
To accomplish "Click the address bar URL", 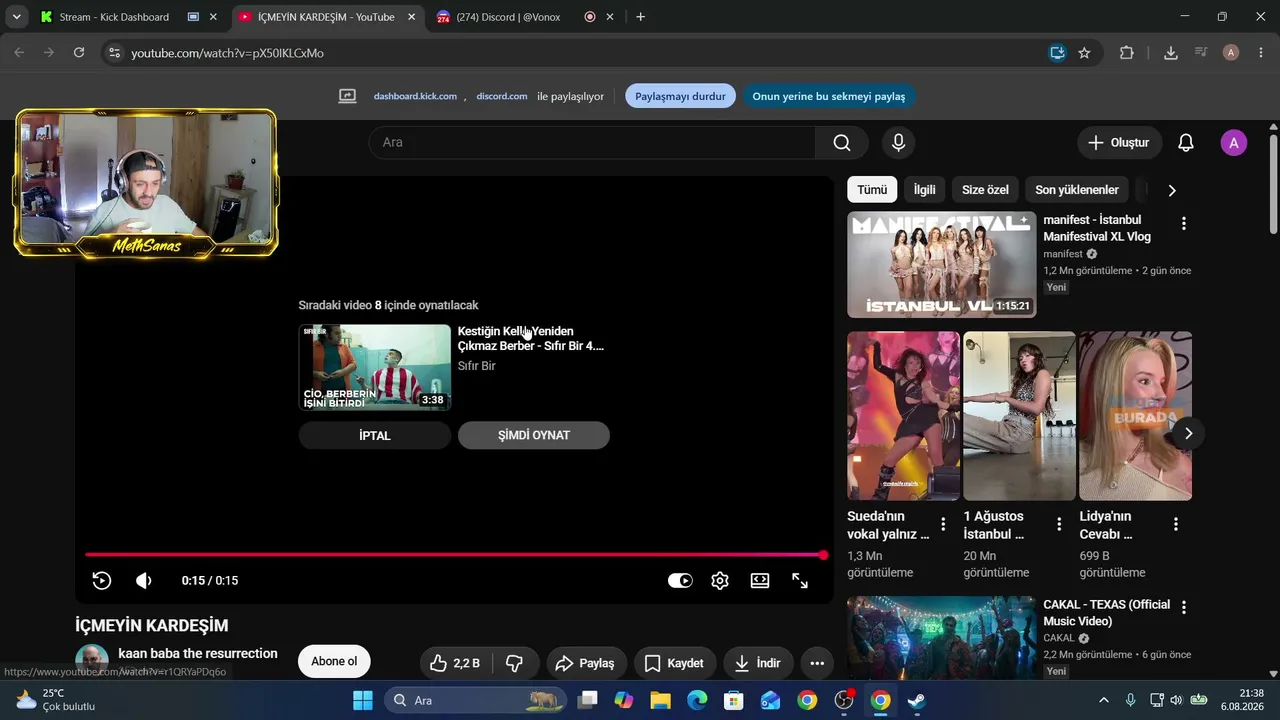I will point(228,53).
